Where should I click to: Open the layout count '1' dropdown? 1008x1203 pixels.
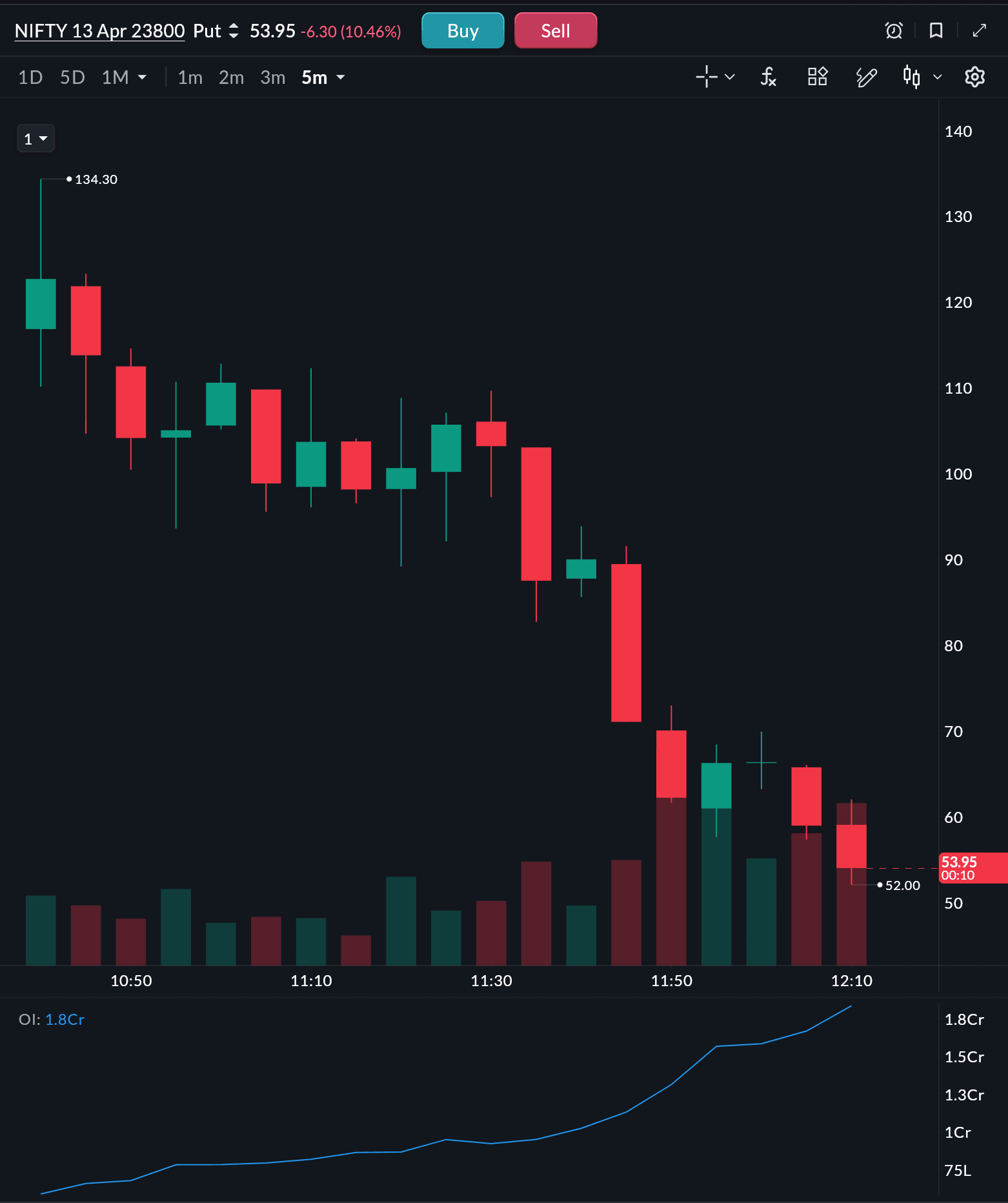pyautogui.click(x=35, y=139)
